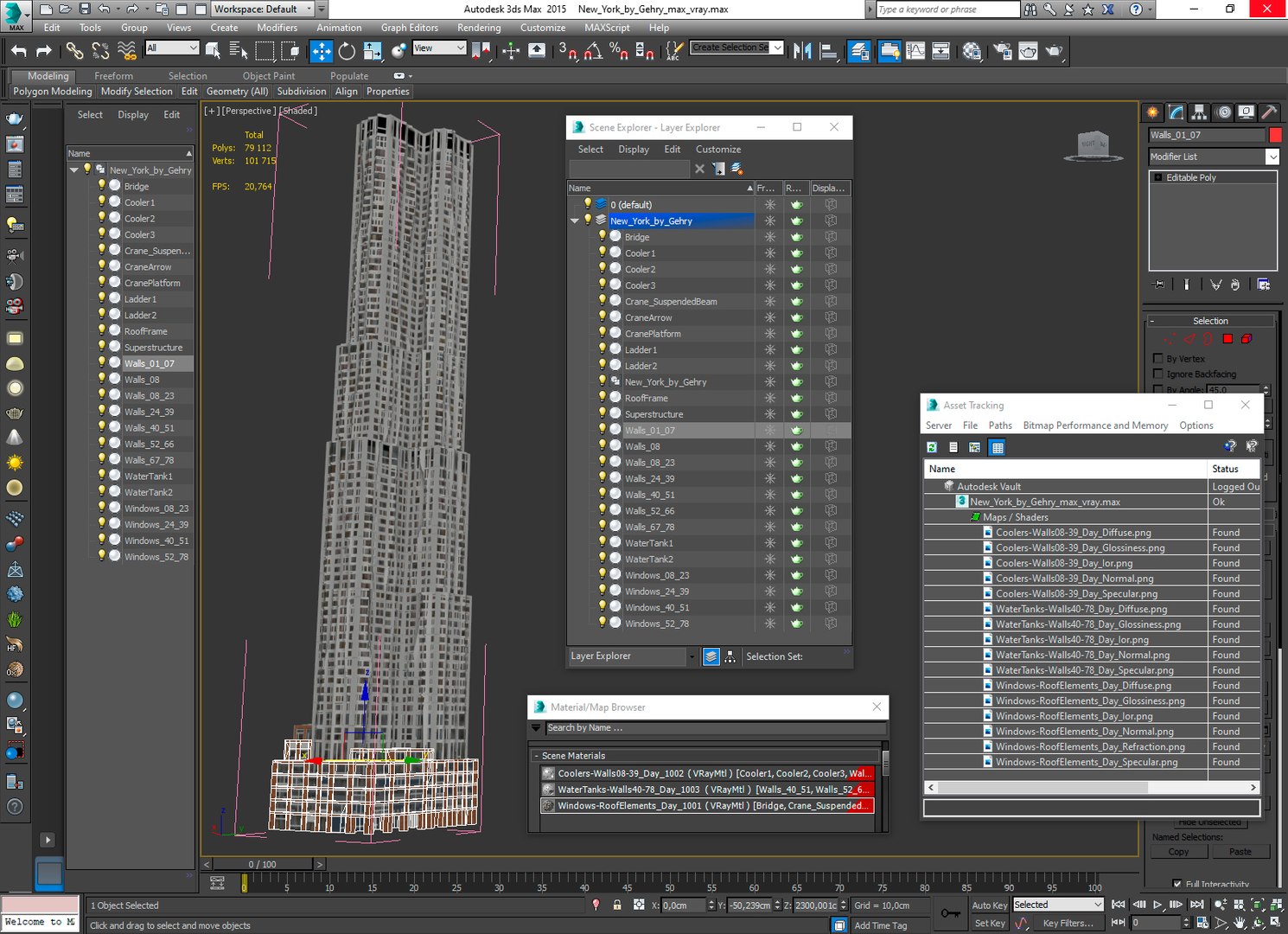
Task: Activate the Select and Rotate tool
Action: coord(347,51)
